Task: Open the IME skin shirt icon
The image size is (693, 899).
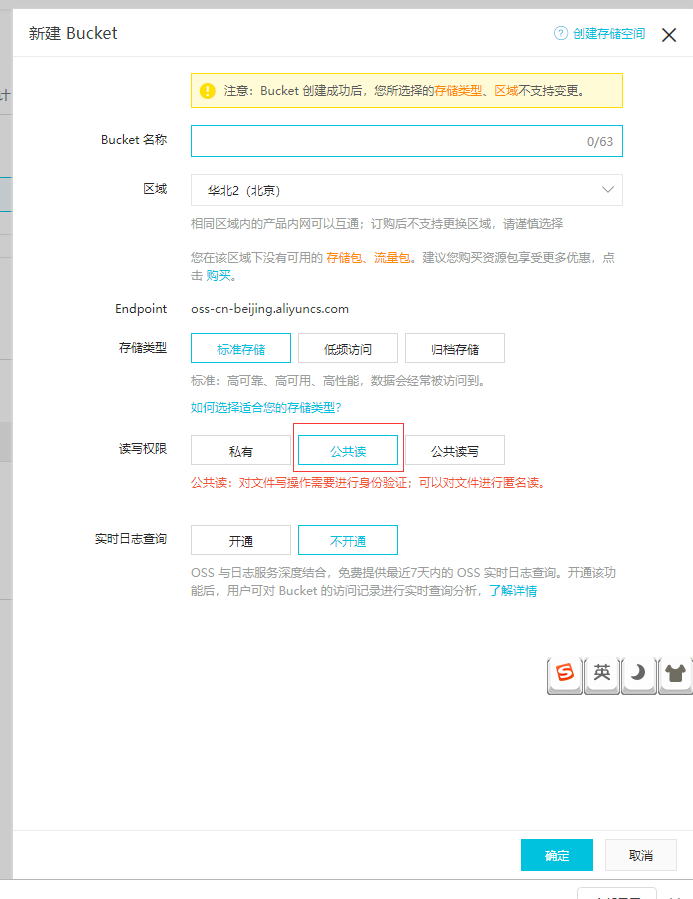Action: click(675, 674)
